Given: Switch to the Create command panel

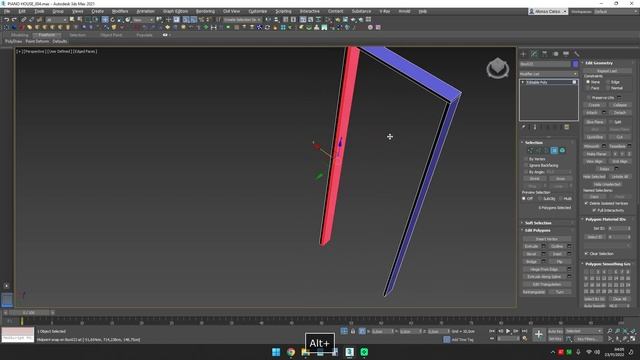Looking at the screenshot, I should [523, 54].
